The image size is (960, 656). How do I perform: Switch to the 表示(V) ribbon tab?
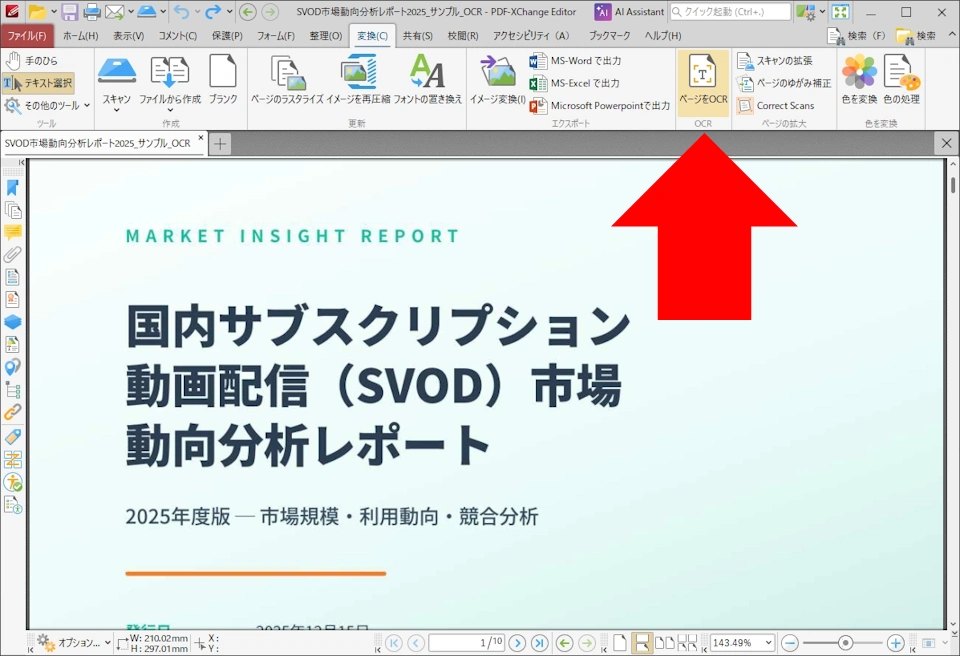pyautogui.click(x=129, y=36)
